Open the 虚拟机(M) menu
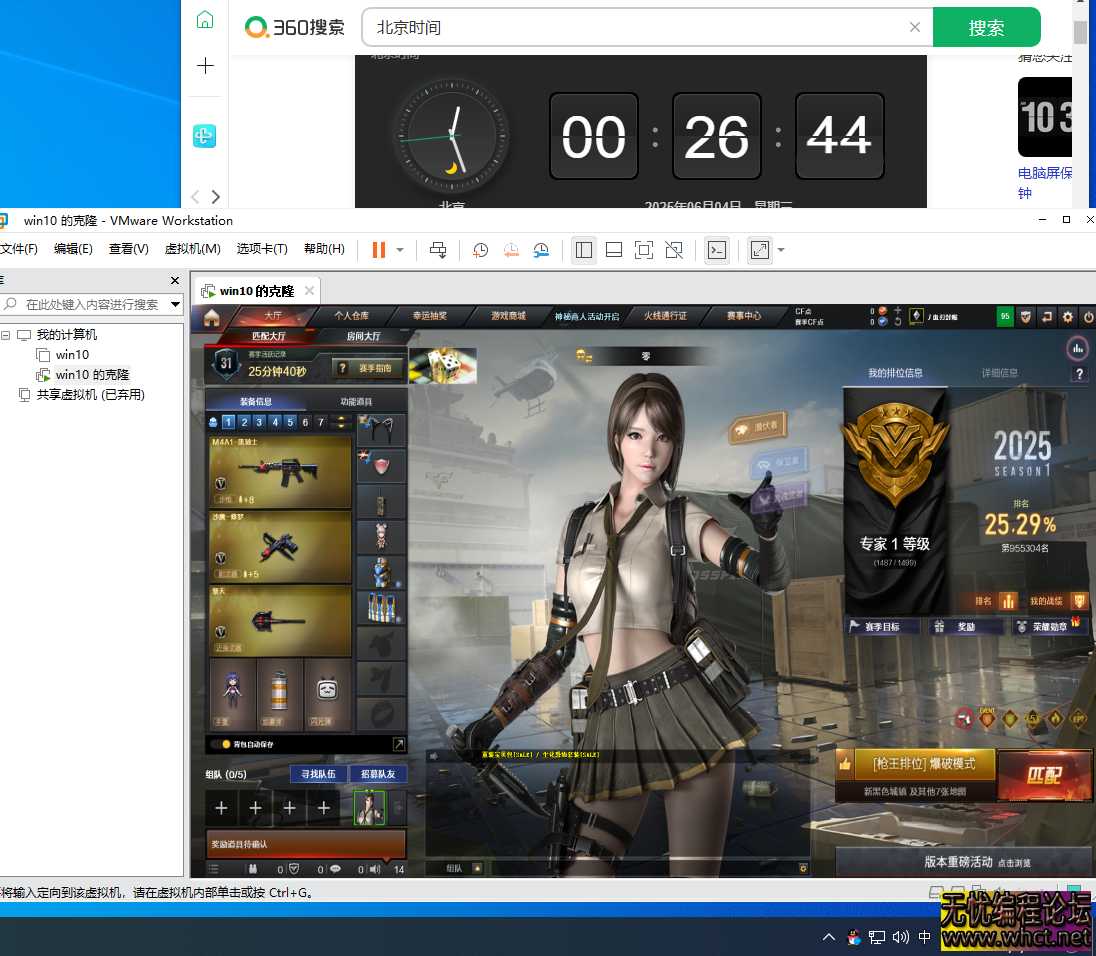The width and height of the screenshot is (1096, 956). pos(192,249)
